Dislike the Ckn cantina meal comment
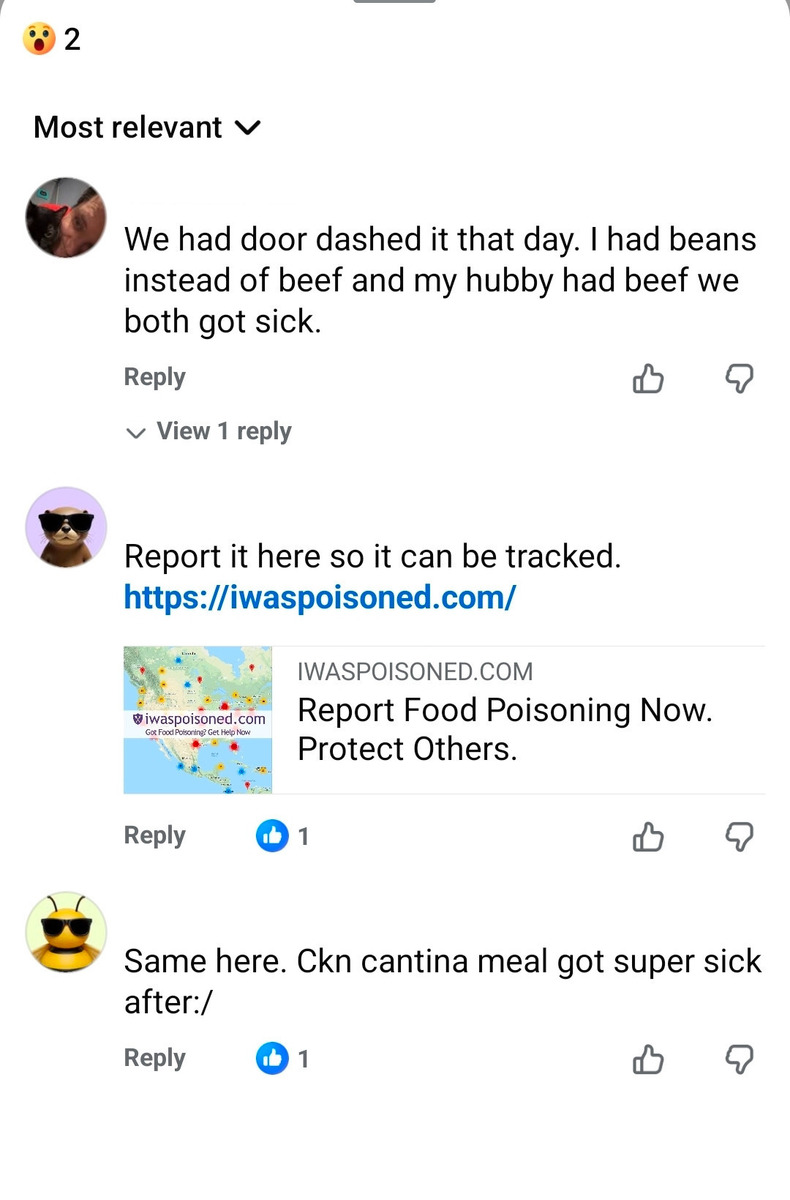Viewport: 790px width, 1200px height. [x=738, y=1059]
